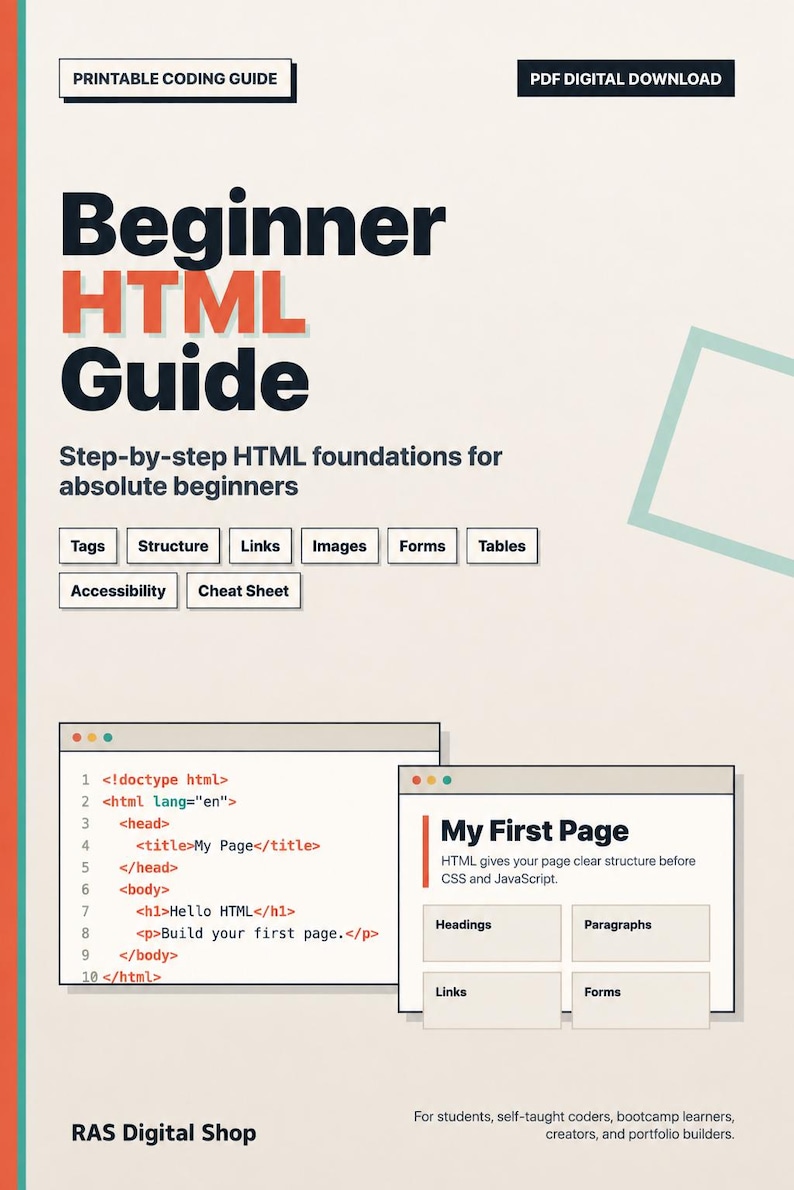Select the Structure topic chip
The width and height of the screenshot is (794, 1190).
173,546
